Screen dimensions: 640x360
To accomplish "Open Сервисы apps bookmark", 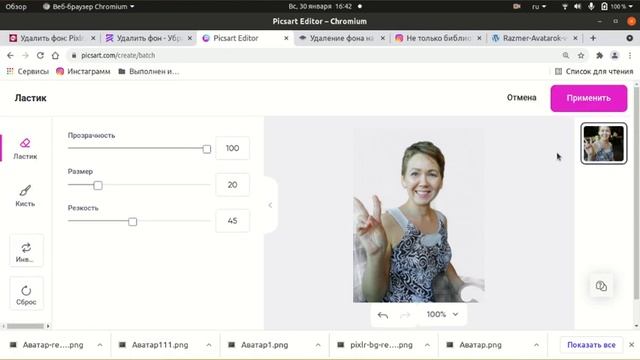I will click(28, 71).
